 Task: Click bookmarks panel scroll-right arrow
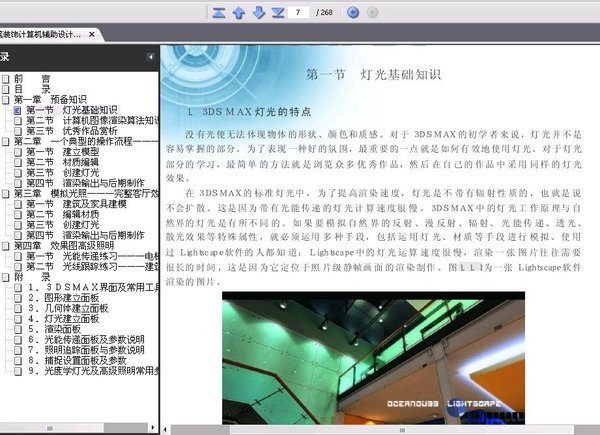[153, 428]
